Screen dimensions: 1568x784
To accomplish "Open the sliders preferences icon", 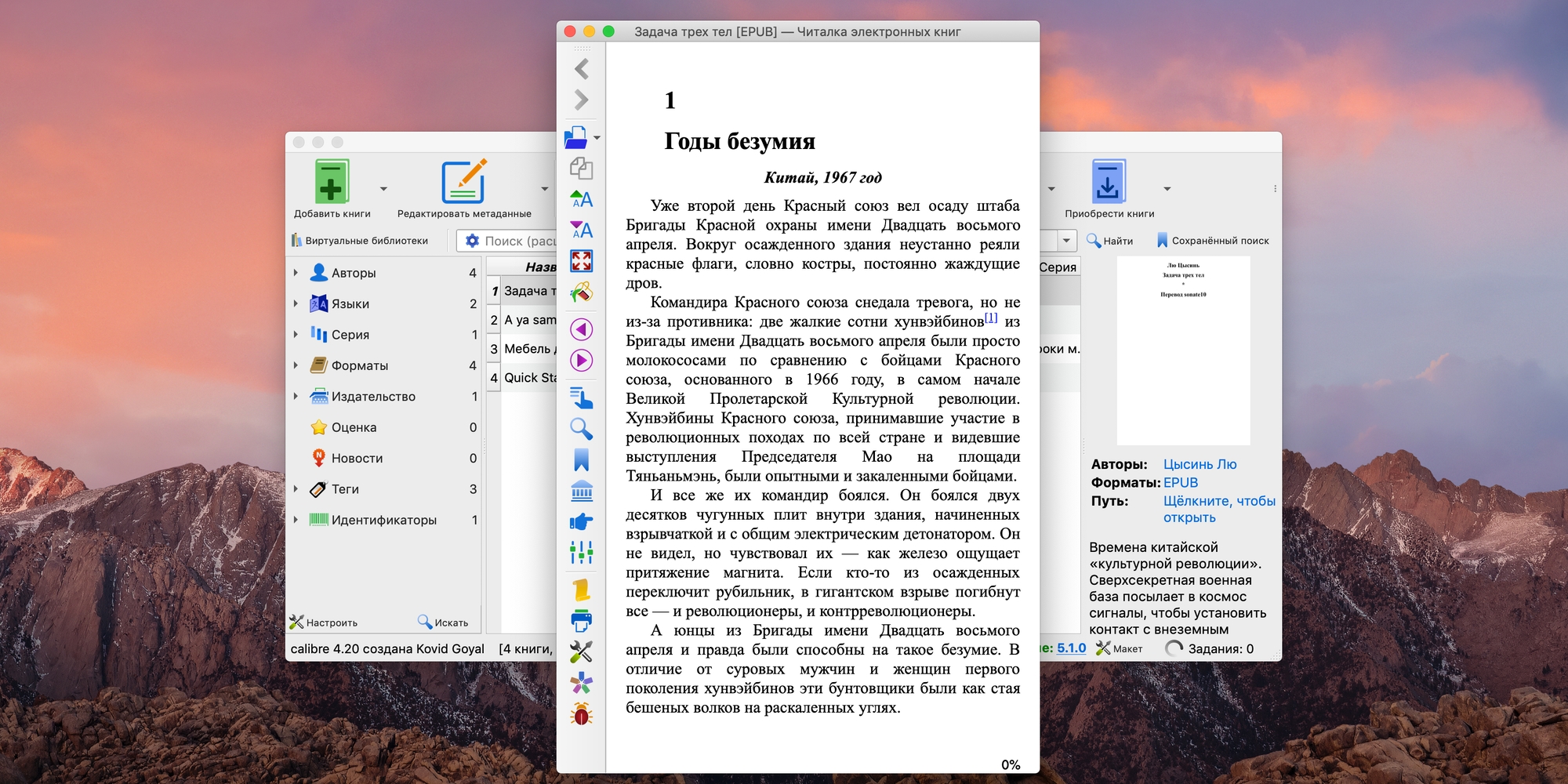I will [x=581, y=553].
